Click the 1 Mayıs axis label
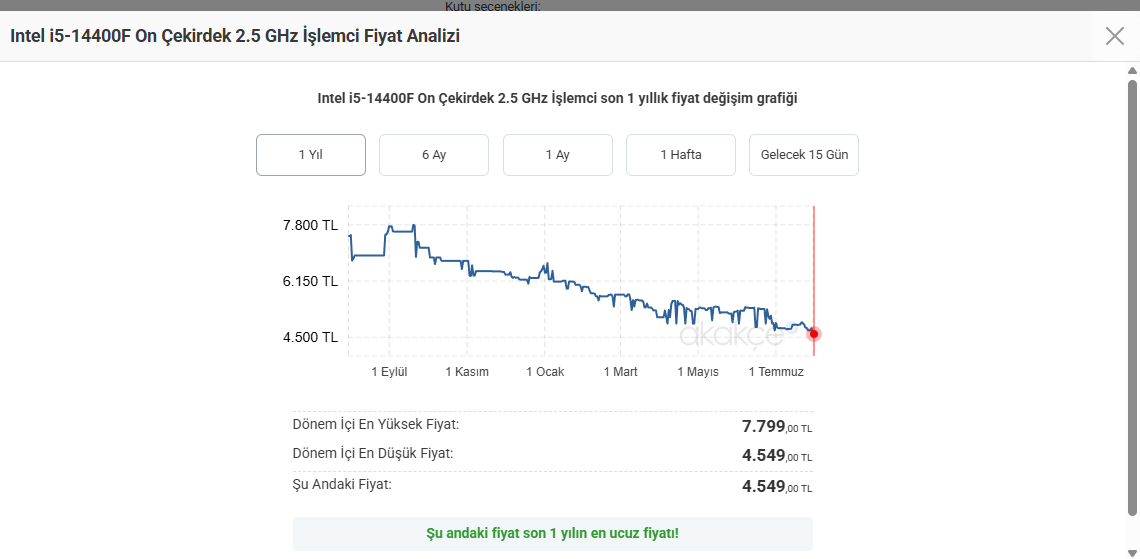The width and height of the screenshot is (1140, 559). pyautogui.click(x=698, y=371)
